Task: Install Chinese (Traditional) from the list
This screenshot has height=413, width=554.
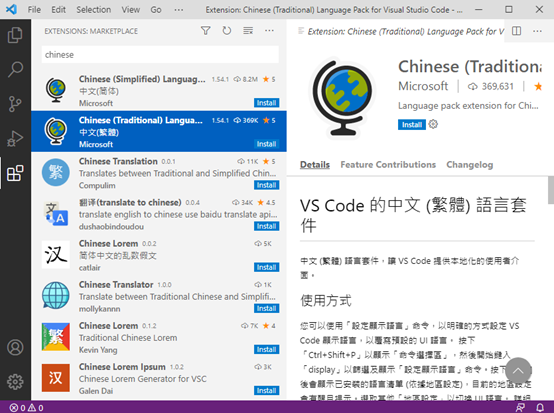Action: [266, 144]
